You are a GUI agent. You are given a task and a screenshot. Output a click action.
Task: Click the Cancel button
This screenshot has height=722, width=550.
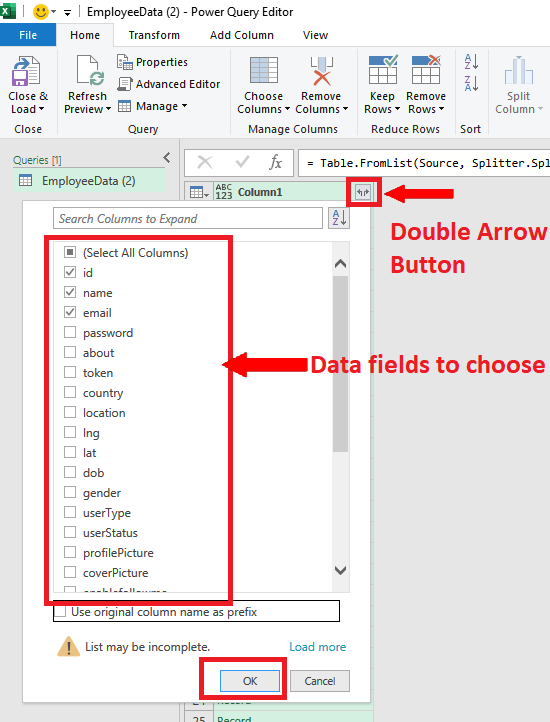click(x=320, y=681)
